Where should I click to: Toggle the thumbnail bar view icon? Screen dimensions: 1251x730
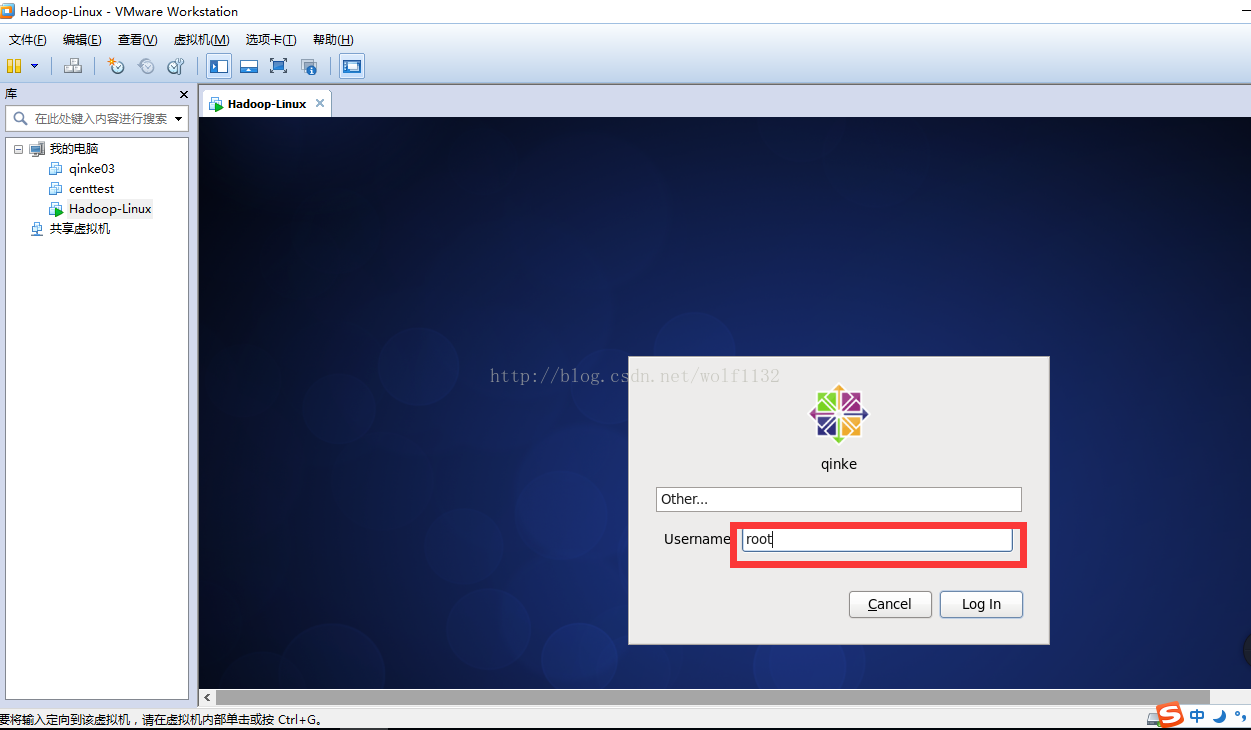(249, 66)
